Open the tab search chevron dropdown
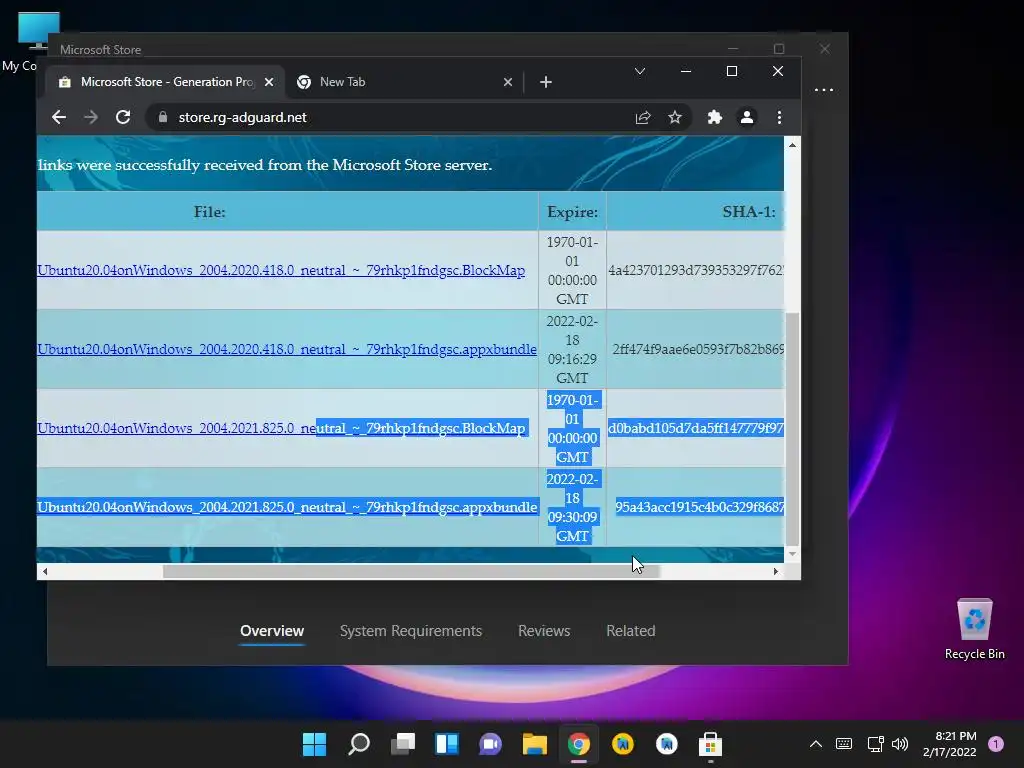This screenshot has width=1024, height=768. (x=640, y=71)
